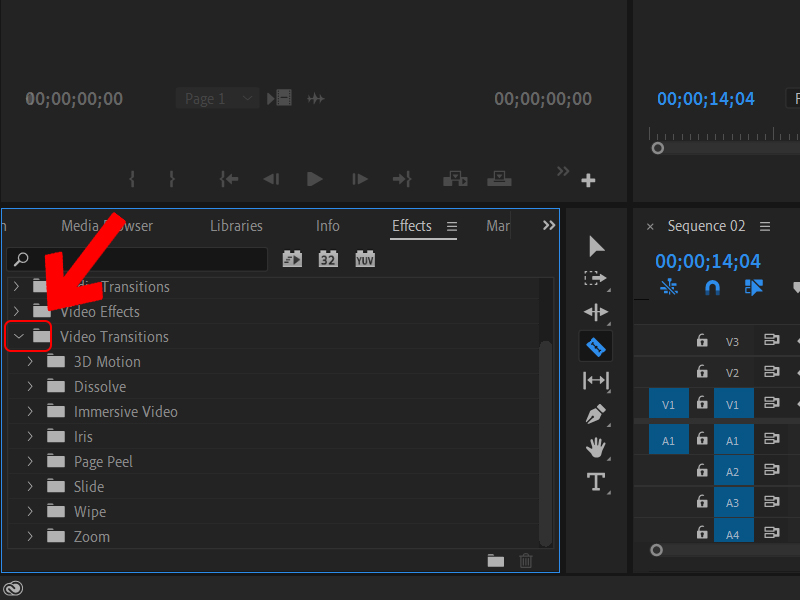Disable the A1 source patching toggle
The width and height of the screenshot is (800, 600).
pos(668,439)
